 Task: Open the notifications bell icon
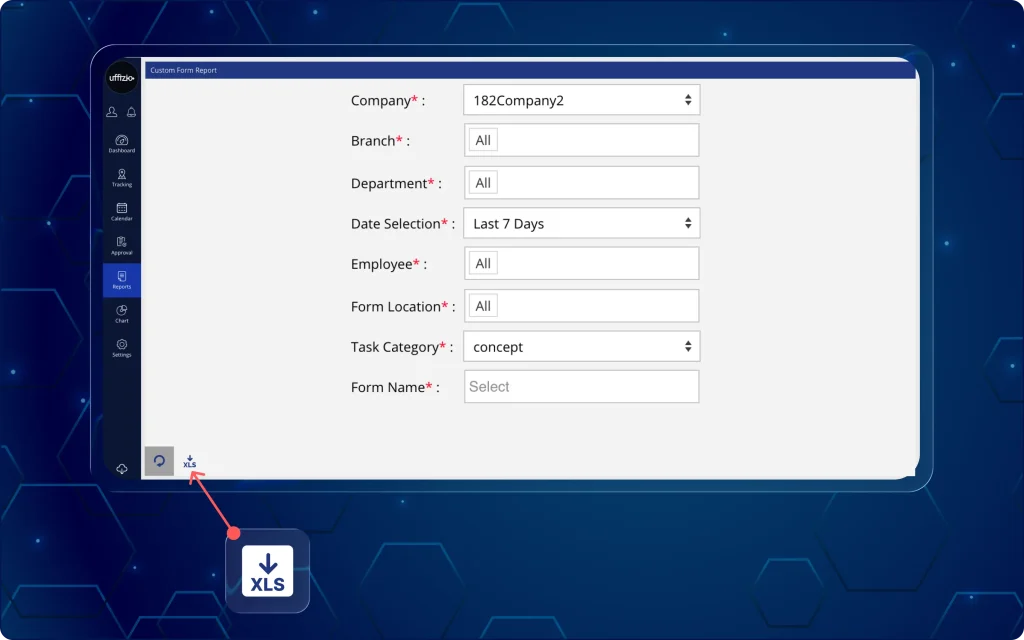pos(131,112)
